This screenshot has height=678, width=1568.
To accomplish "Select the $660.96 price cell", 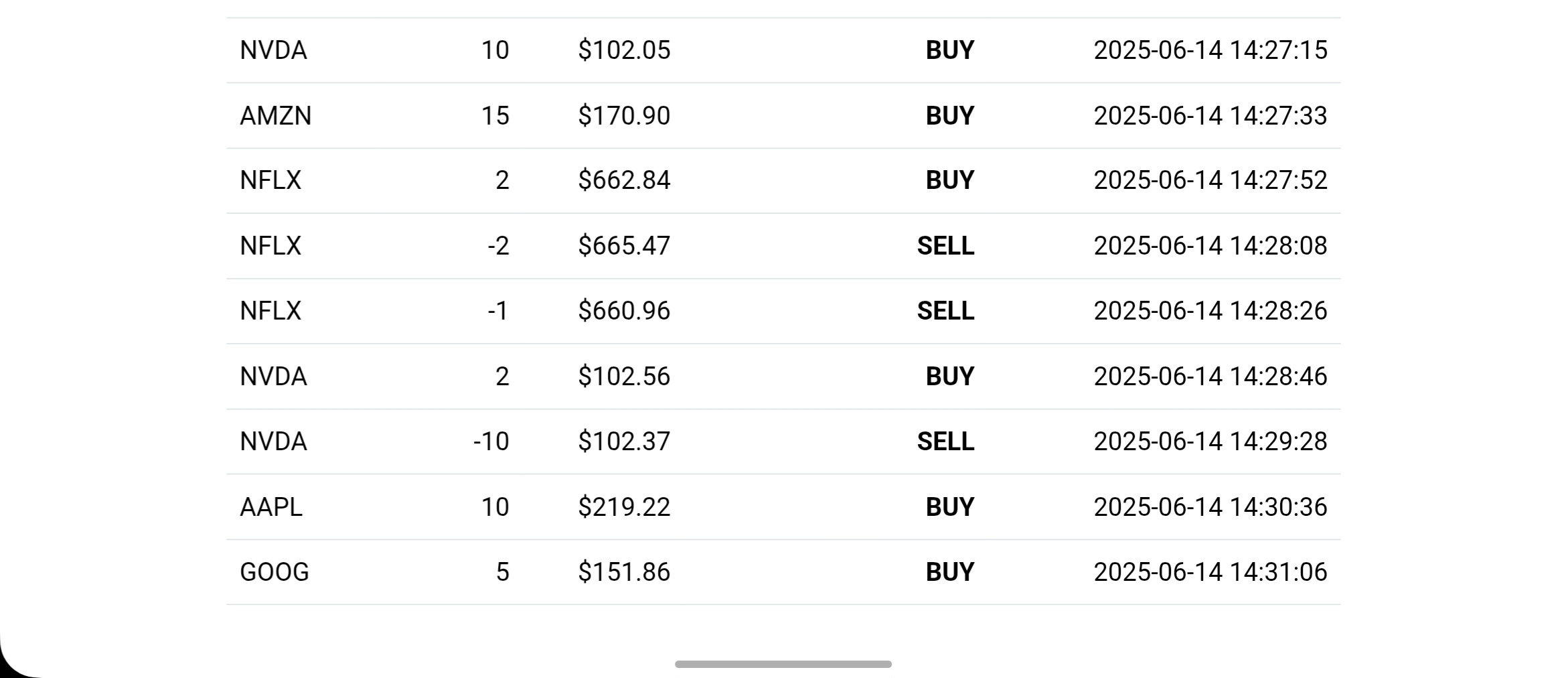I will click(624, 311).
